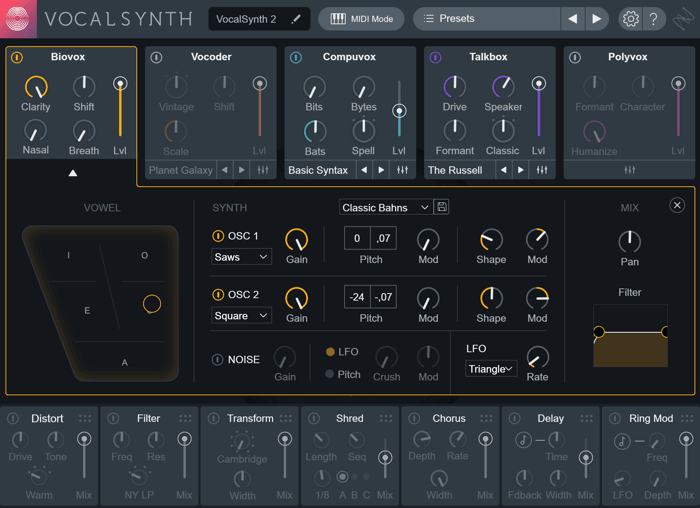This screenshot has height=508, width=700.
Task: Collapse the Biovox panel with triangle
Action: 73,173
